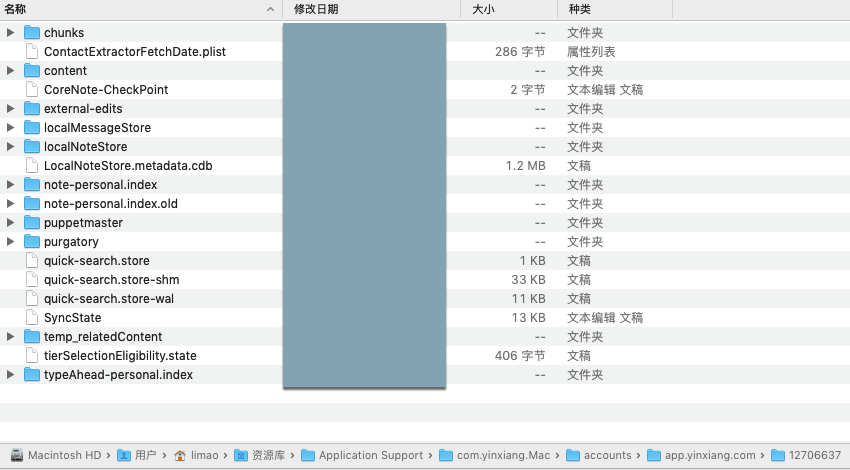Expand the content folder disclosure triangle
Screen dimensions: 850x470
pyautogui.click(x=10, y=70)
